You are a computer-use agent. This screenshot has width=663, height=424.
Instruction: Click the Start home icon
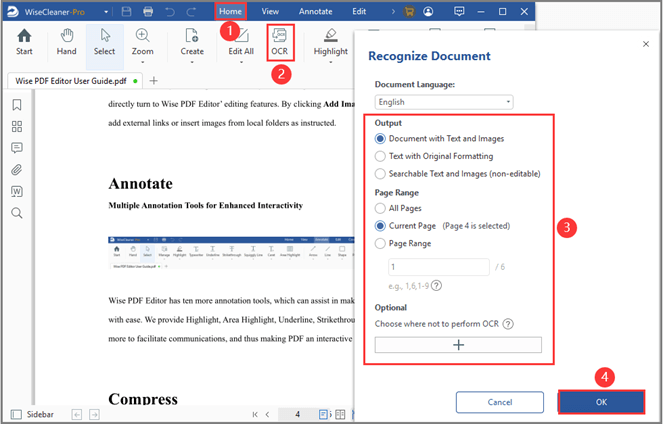click(x=24, y=42)
